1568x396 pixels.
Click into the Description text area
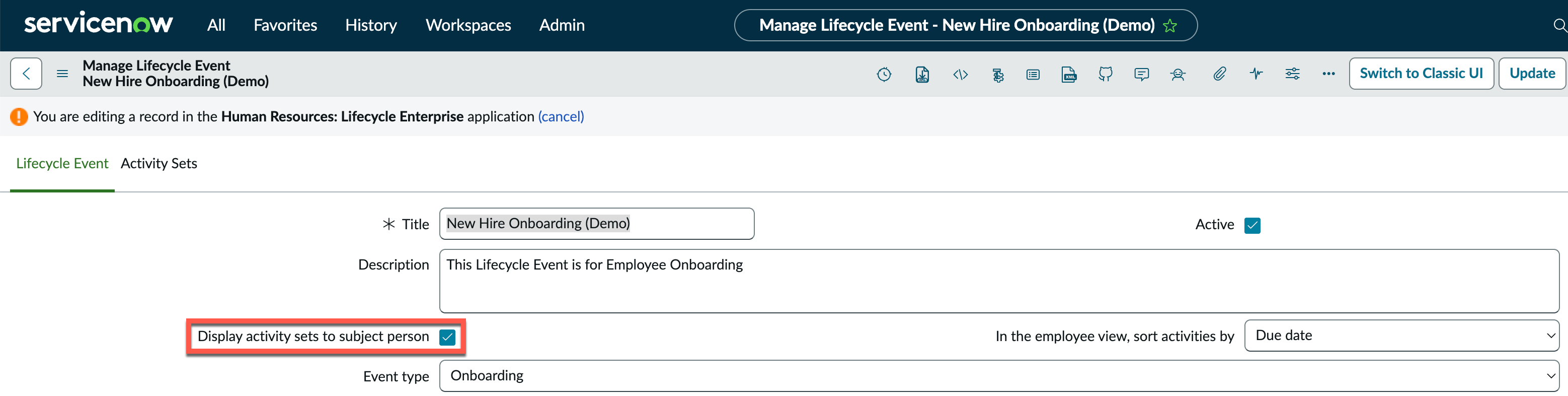999,281
